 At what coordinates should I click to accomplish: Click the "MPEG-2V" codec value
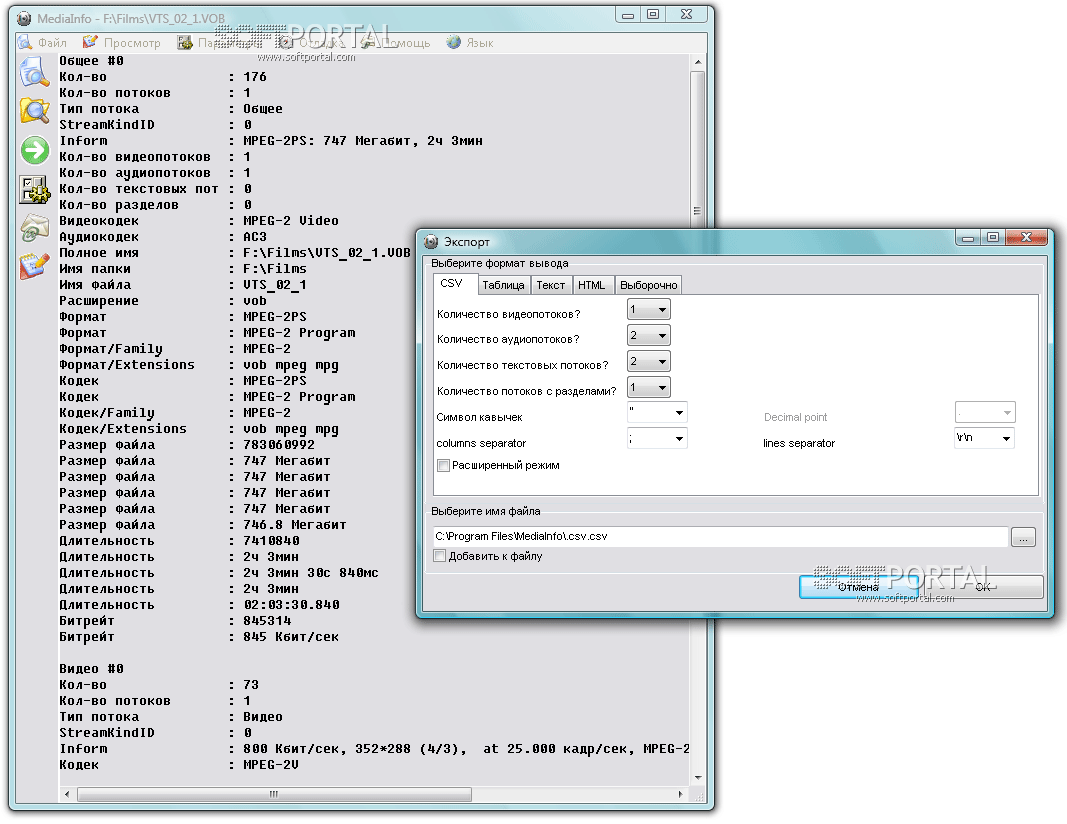pos(271,764)
